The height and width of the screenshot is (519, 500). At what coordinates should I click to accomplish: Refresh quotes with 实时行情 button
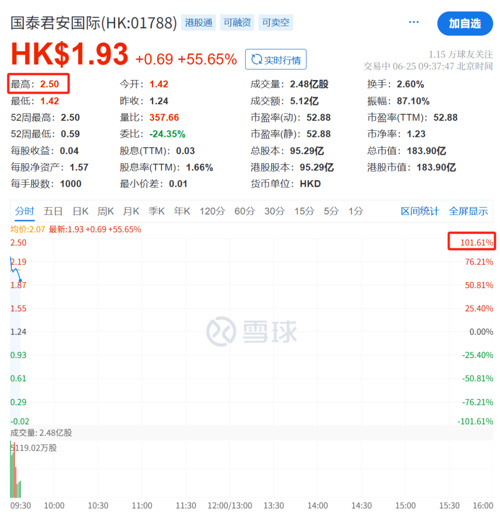click(276, 60)
